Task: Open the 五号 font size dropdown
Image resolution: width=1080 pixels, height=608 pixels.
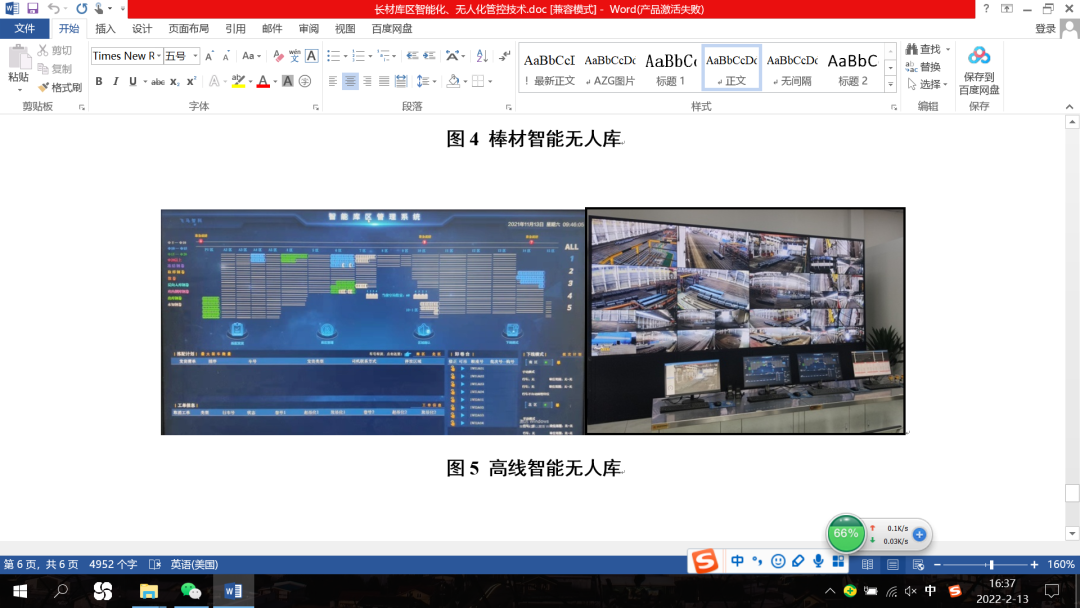Action: [x=195, y=55]
